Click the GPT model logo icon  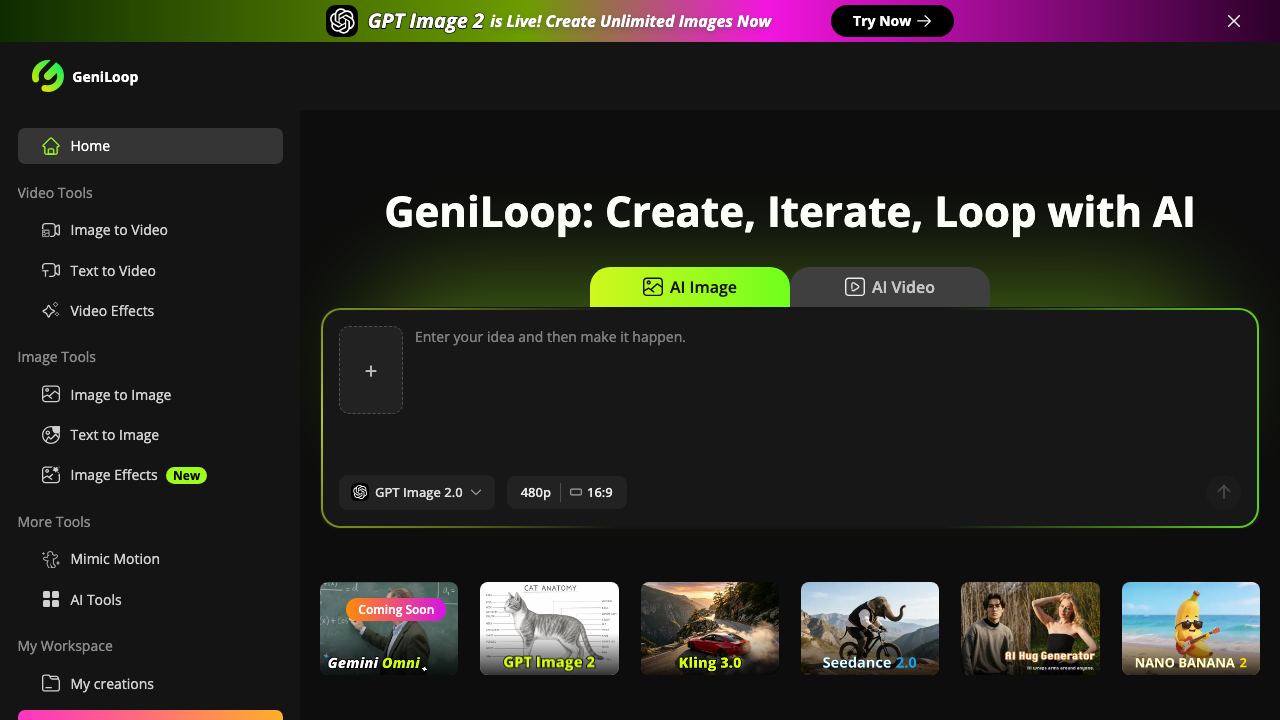[x=360, y=492]
